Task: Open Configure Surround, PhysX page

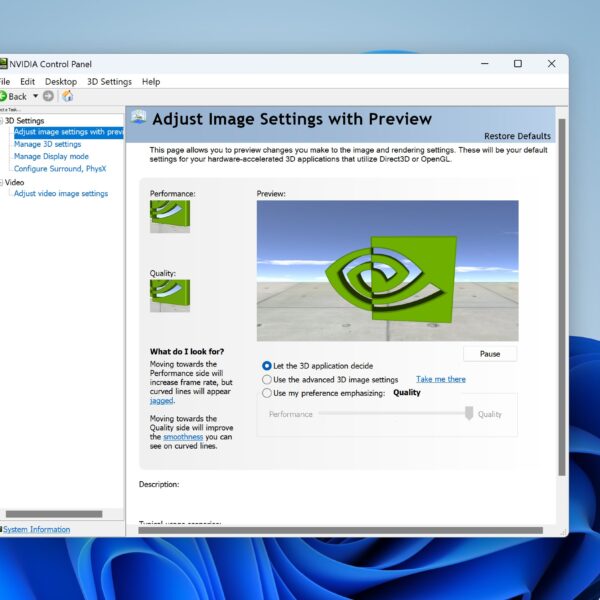Action: pyautogui.click(x=60, y=169)
